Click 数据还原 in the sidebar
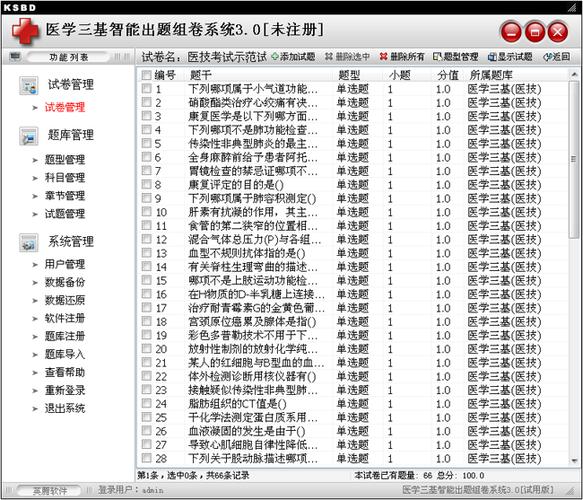The height and width of the screenshot is (500, 583). point(65,300)
